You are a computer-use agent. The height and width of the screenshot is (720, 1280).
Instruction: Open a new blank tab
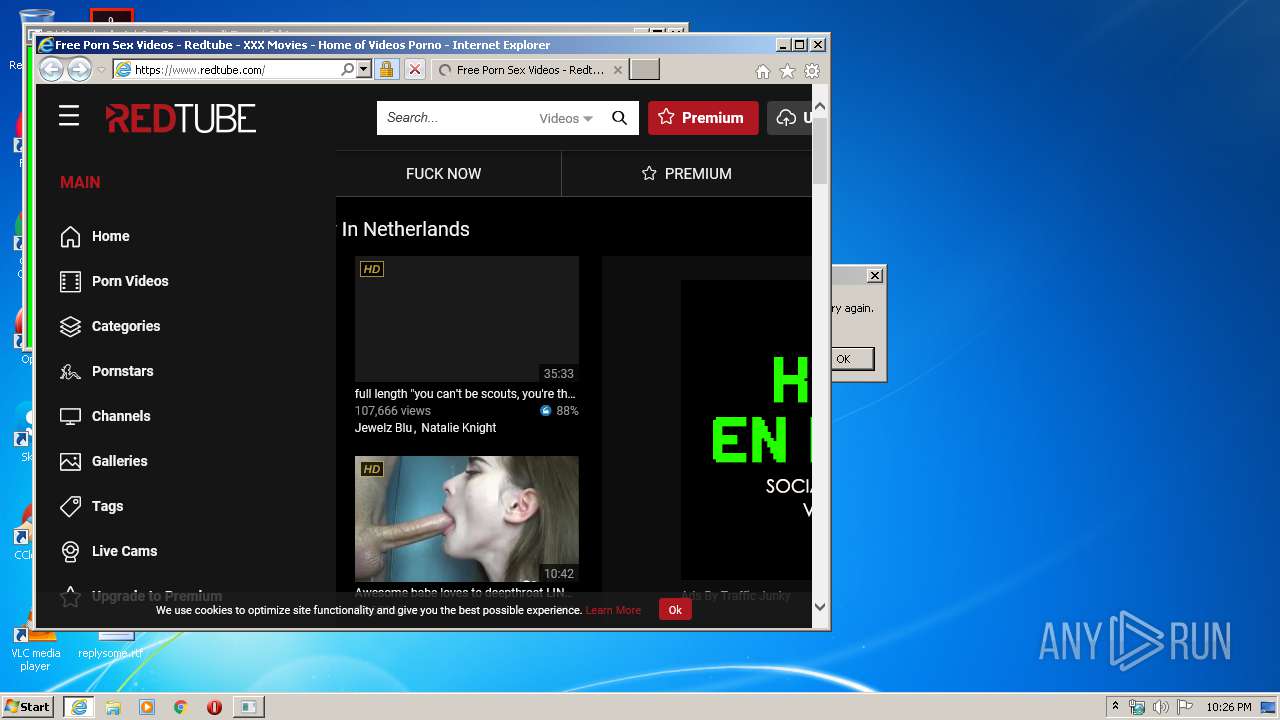tap(645, 70)
